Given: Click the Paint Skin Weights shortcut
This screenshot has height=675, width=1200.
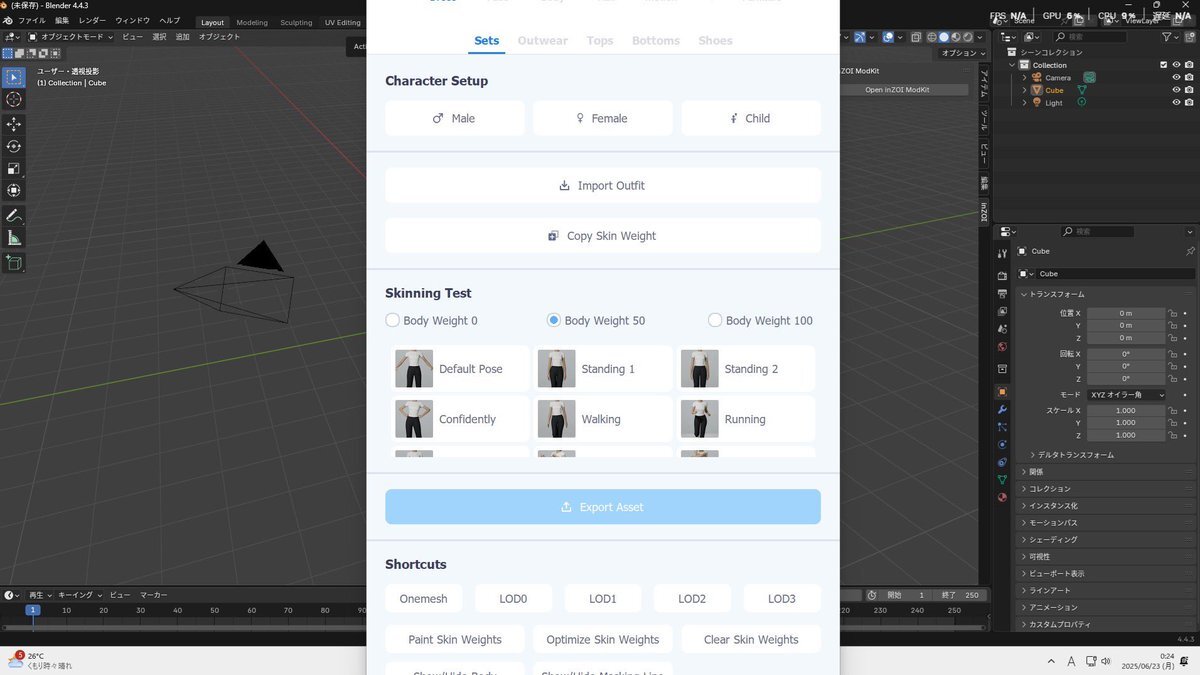Looking at the screenshot, I should pyautogui.click(x=455, y=640).
